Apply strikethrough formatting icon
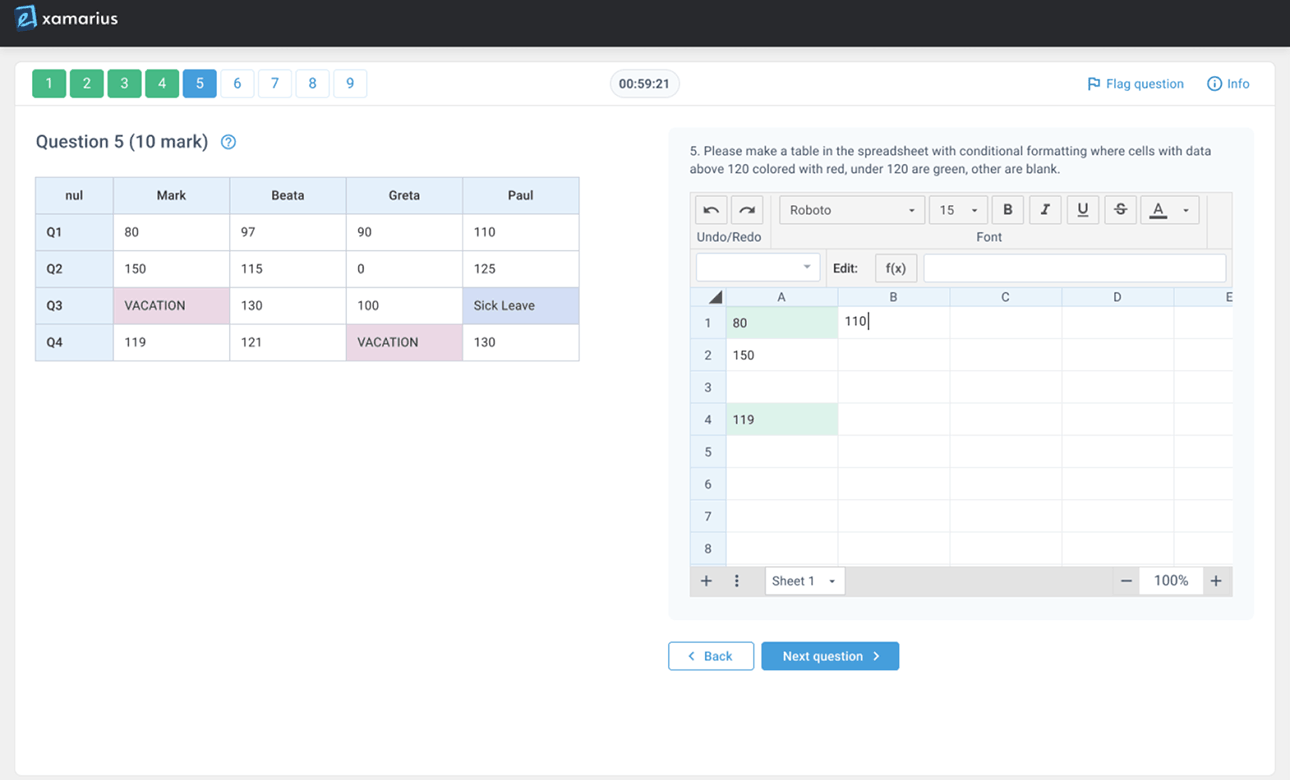The image size is (1290, 780). click(1120, 210)
